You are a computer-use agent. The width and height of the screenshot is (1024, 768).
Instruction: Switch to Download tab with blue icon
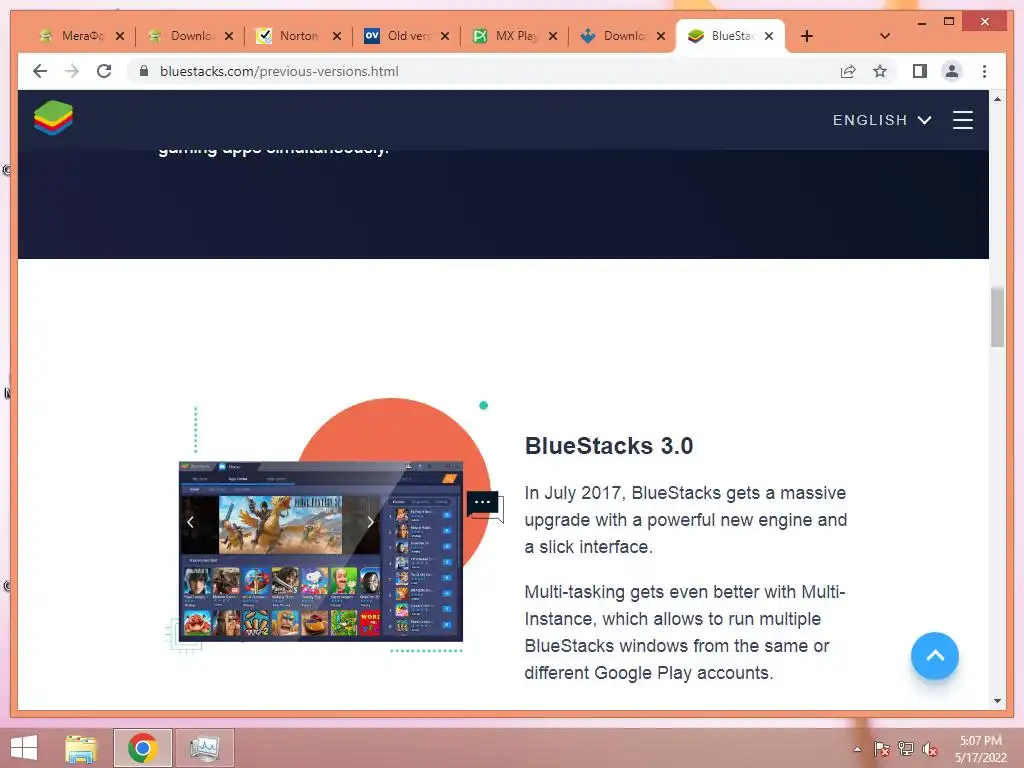[624, 36]
